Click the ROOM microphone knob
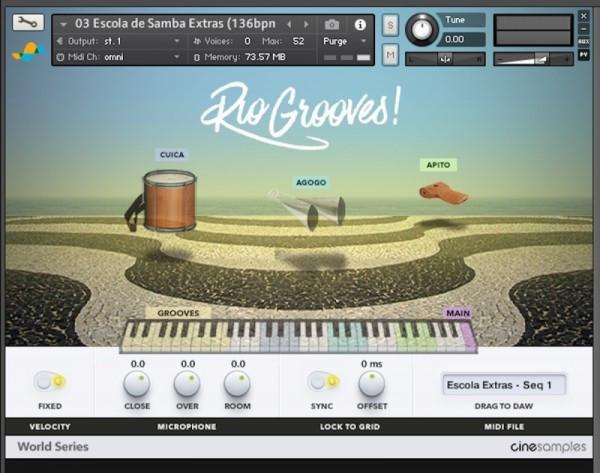The height and width of the screenshot is (473, 600). pos(237,384)
